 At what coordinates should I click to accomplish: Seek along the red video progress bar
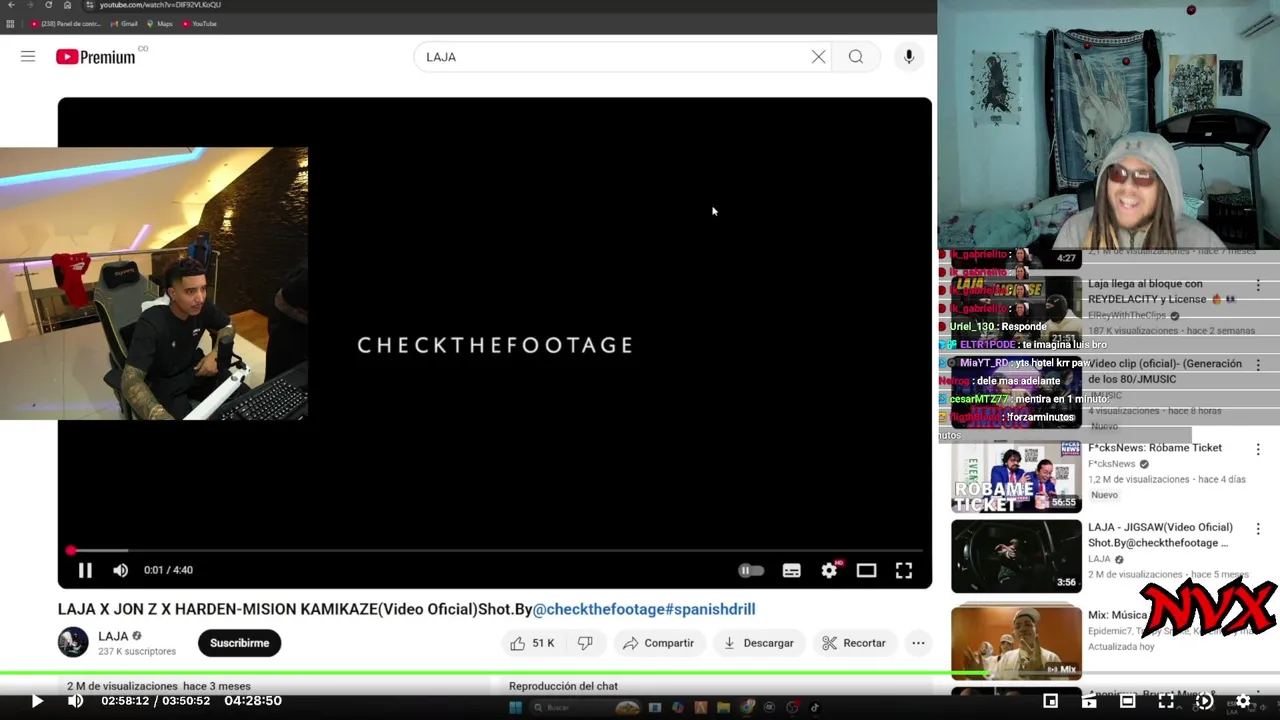(494, 550)
